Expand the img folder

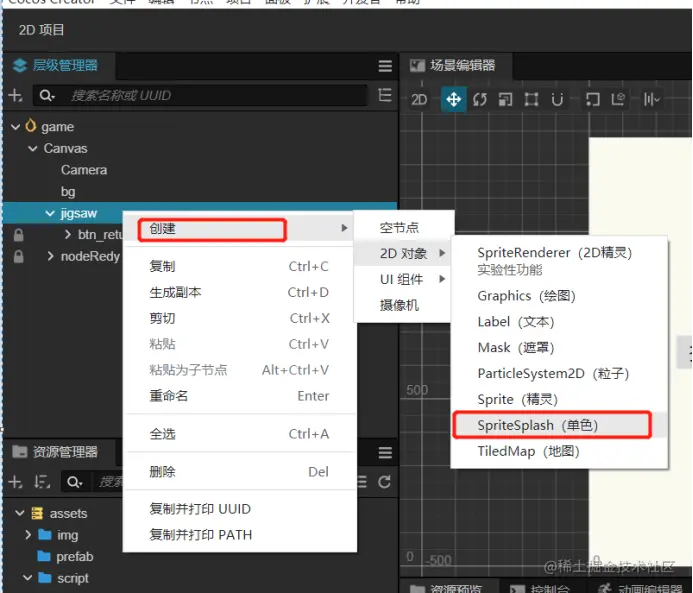tap(28, 535)
